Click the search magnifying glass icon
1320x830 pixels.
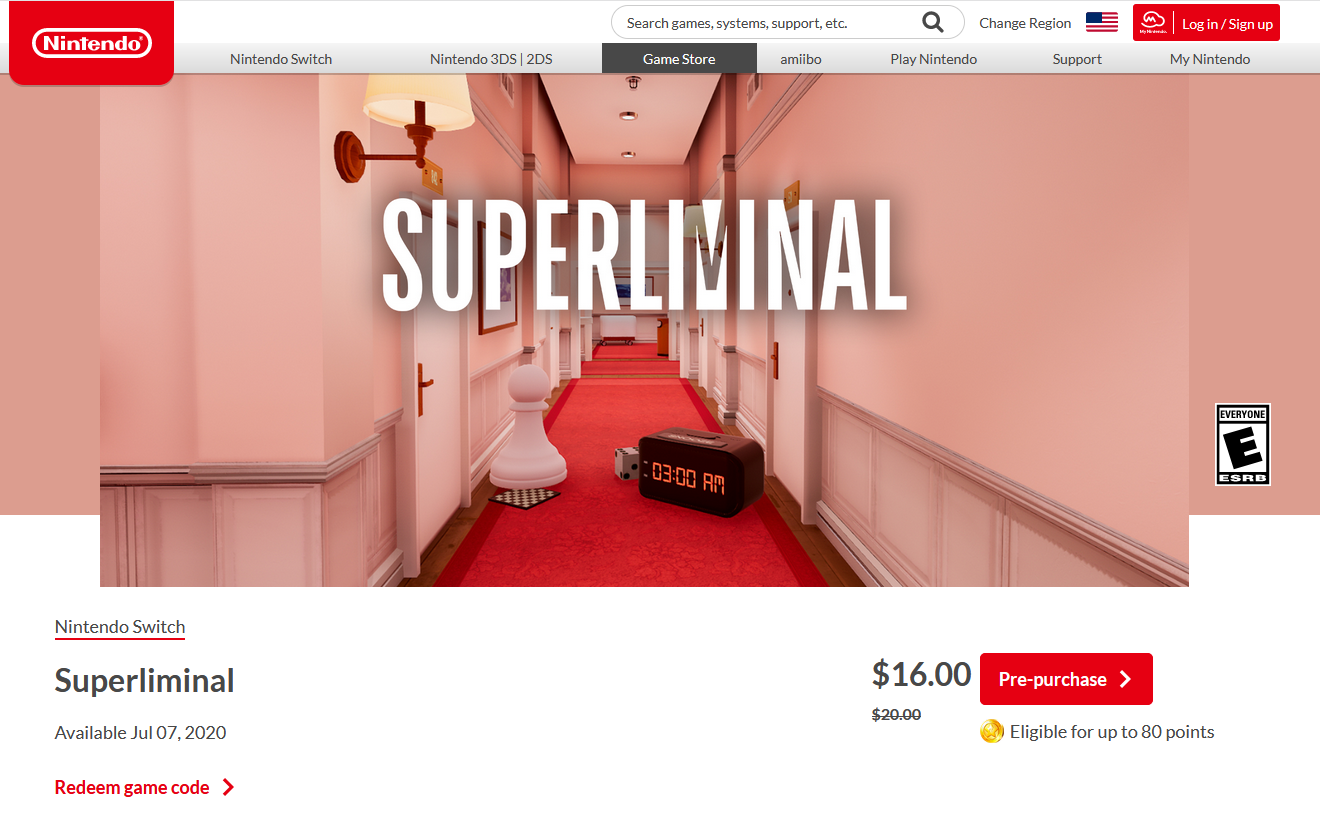click(x=933, y=23)
